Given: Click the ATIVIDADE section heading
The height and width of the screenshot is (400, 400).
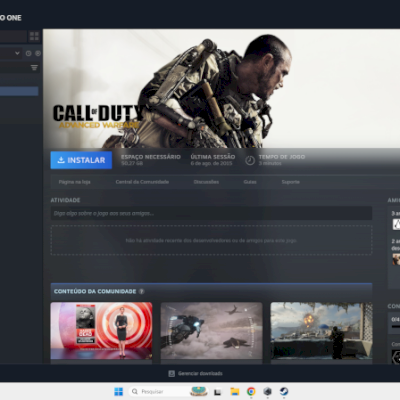Looking at the screenshot, I should pos(65,200).
